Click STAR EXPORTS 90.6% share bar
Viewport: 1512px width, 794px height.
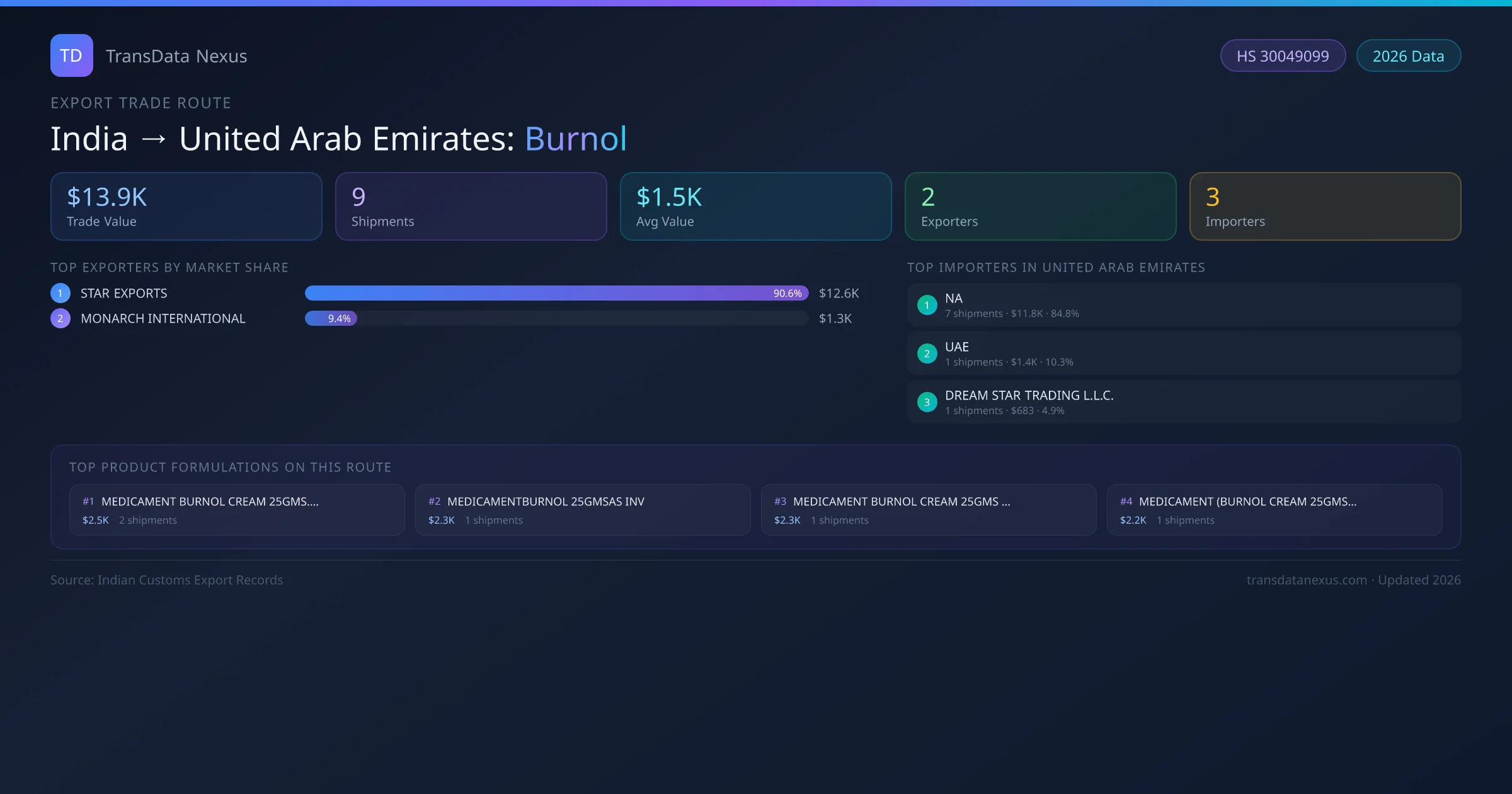point(556,293)
